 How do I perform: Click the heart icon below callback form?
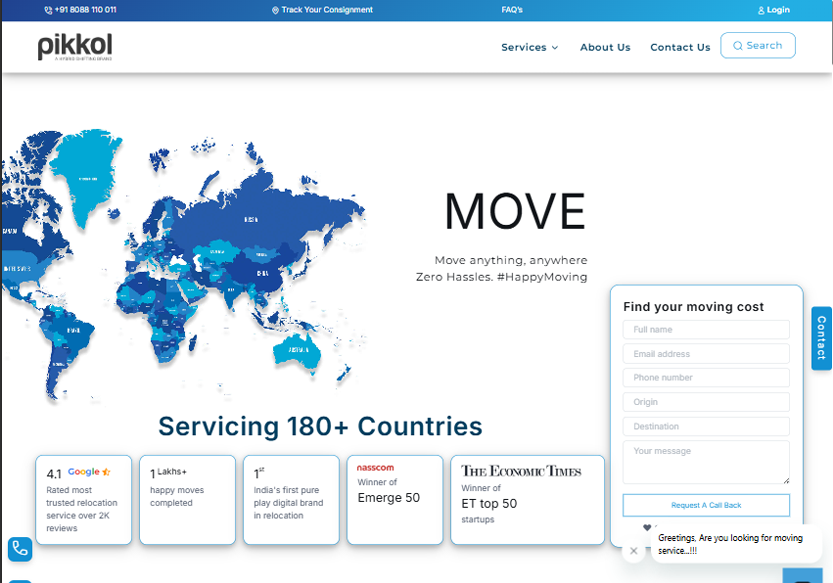(647, 527)
